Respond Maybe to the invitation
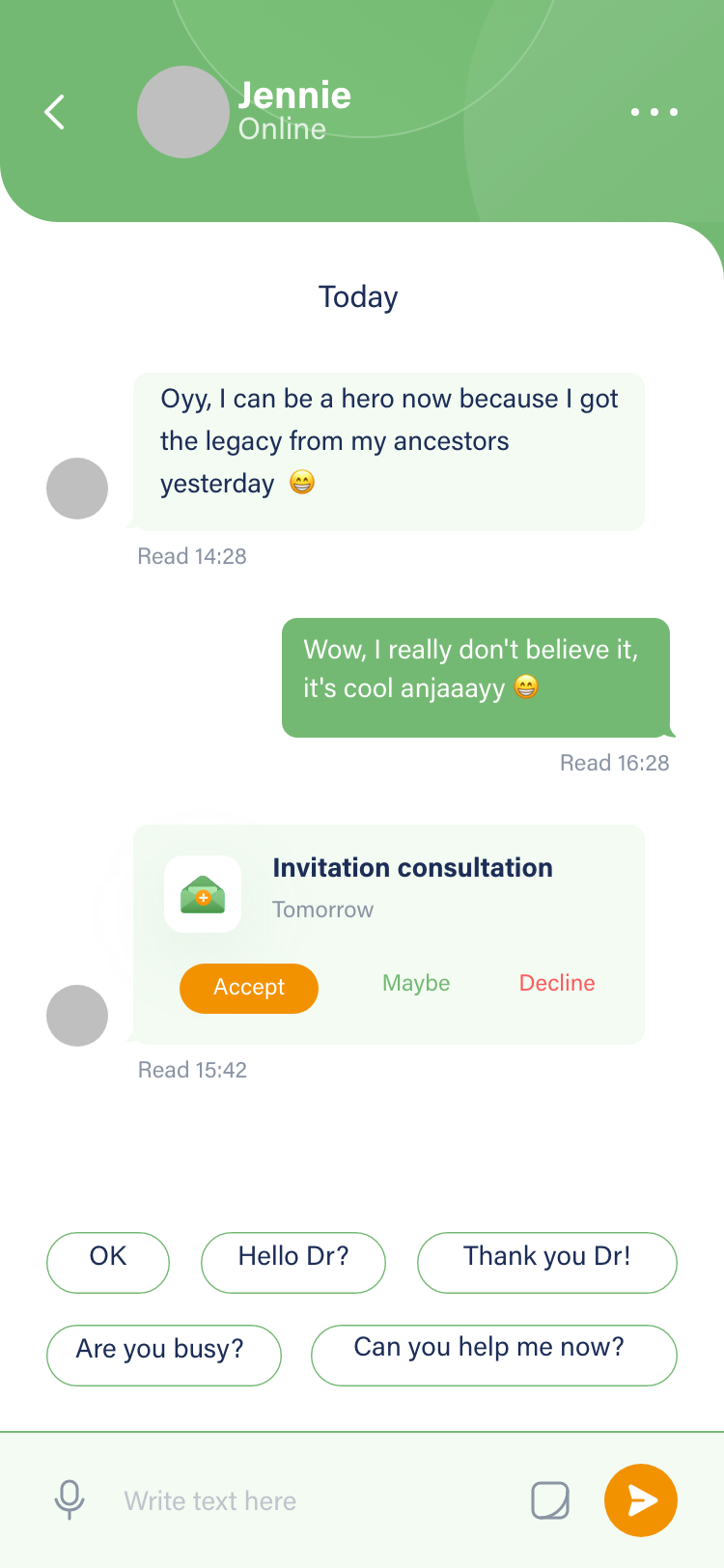 point(416,983)
